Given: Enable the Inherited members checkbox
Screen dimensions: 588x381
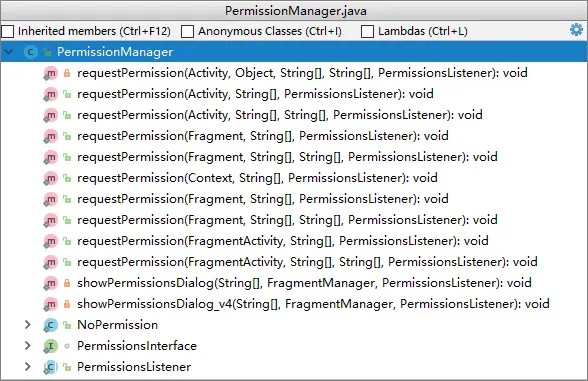Looking at the screenshot, I should [x=8, y=31].
